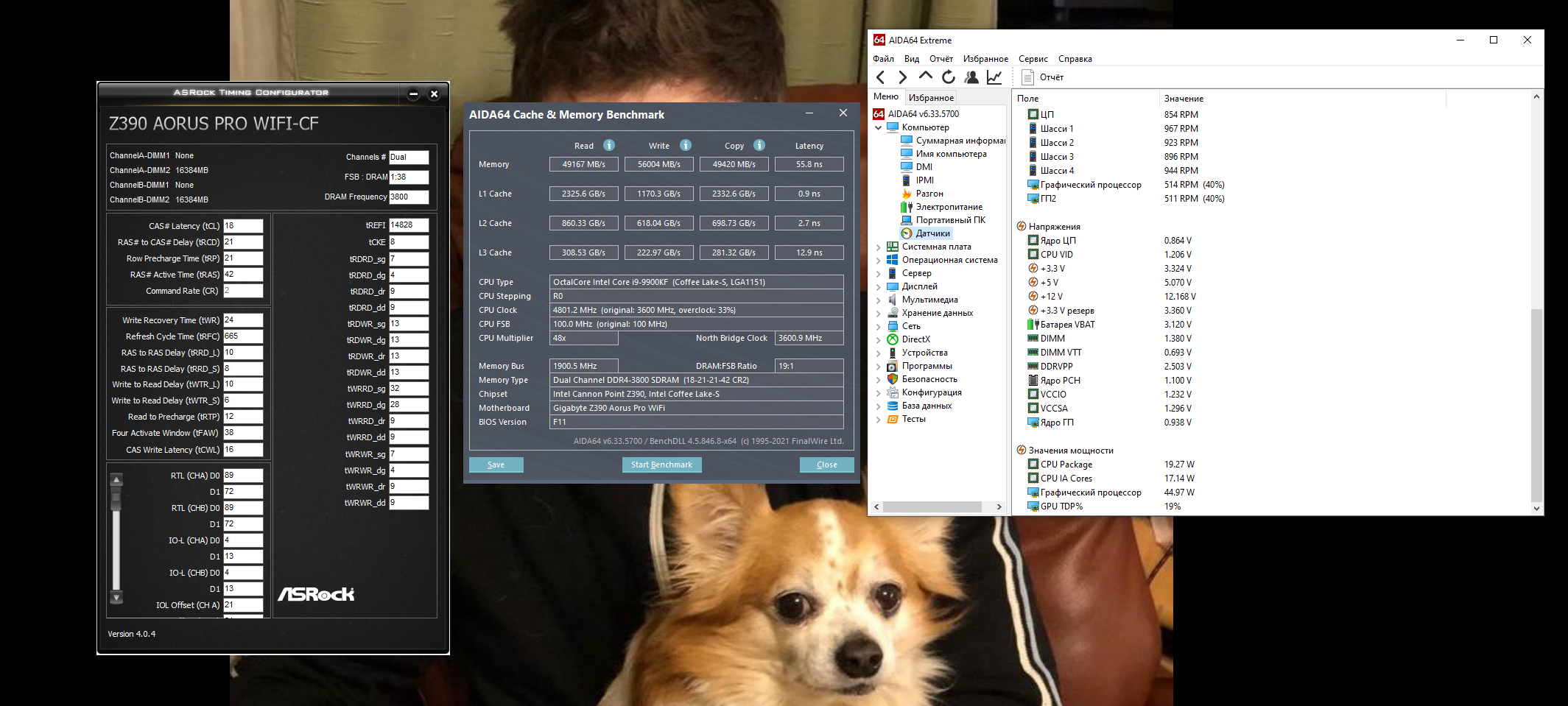Click the DIMM voltage memory icon
Screen dimensions: 1568x706
tap(1033, 339)
